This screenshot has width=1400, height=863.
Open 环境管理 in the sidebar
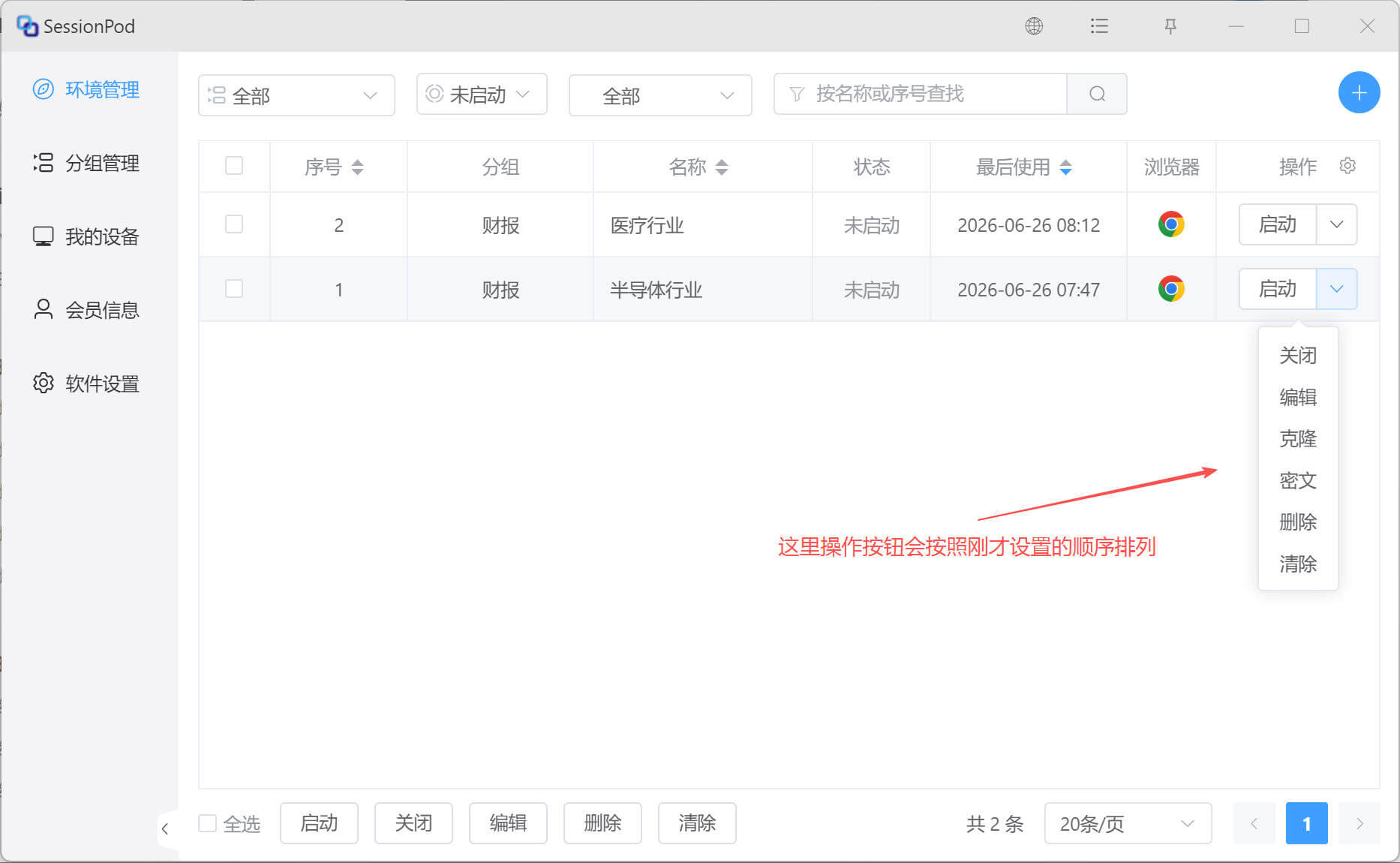pyautogui.click(x=86, y=89)
